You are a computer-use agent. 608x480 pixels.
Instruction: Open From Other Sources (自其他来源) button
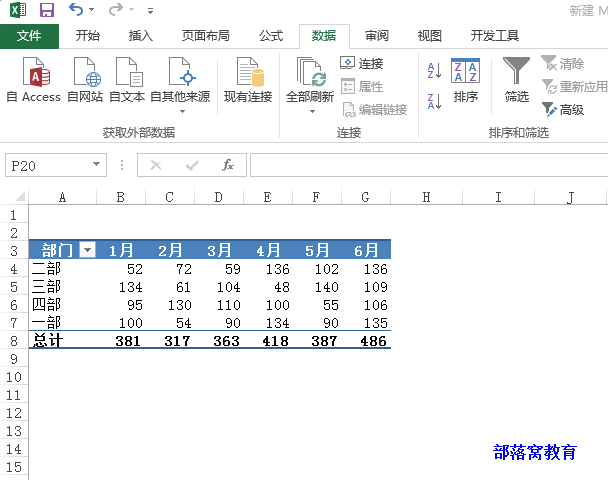pos(180,85)
